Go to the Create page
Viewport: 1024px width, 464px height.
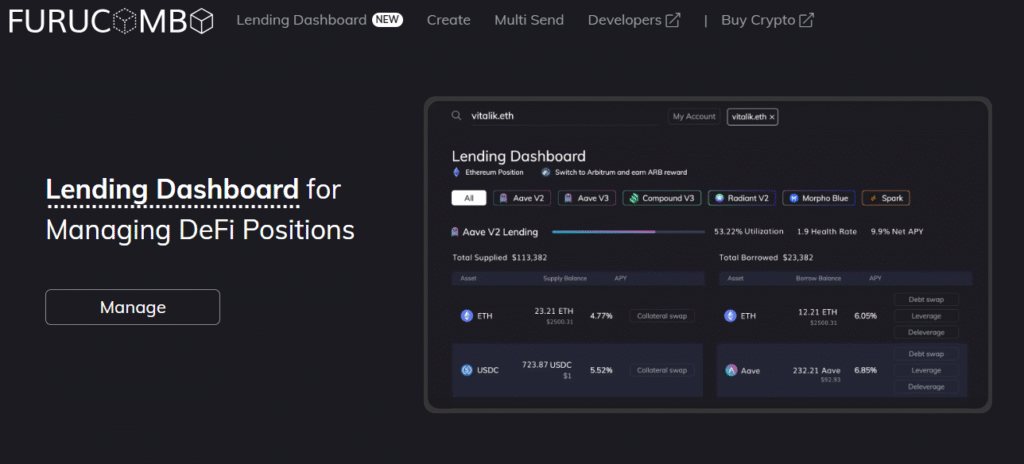[x=448, y=20]
